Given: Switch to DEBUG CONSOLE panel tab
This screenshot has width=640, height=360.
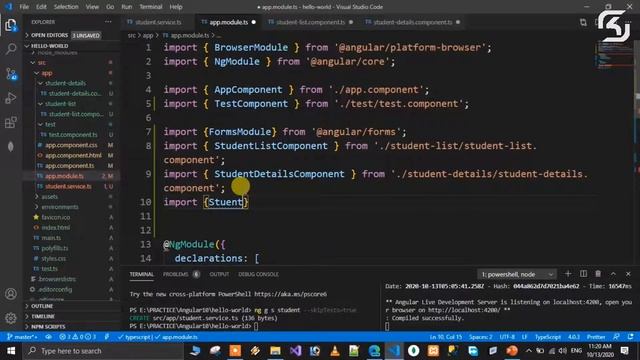Looking at the screenshot, I should 258,274.
